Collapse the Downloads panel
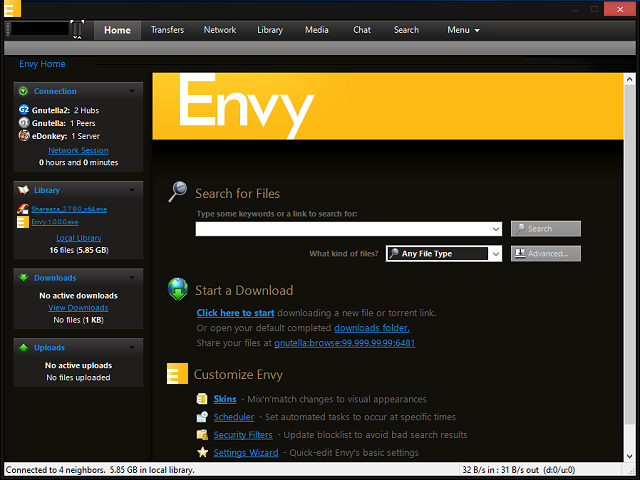Screen dimensions: 640x480 pos(132,278)
